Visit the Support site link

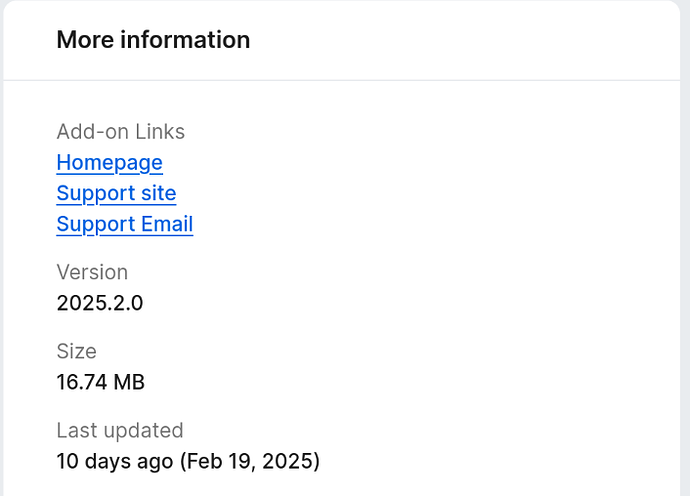point(116,193)
